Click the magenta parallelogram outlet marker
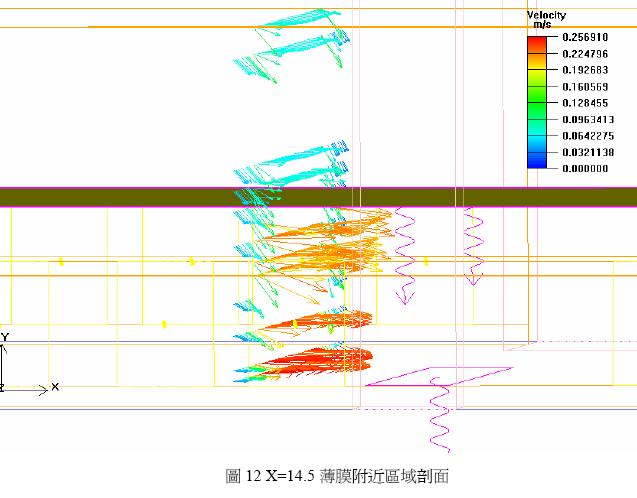This screenshot has height=498, width=637. [x=439, y=377]
